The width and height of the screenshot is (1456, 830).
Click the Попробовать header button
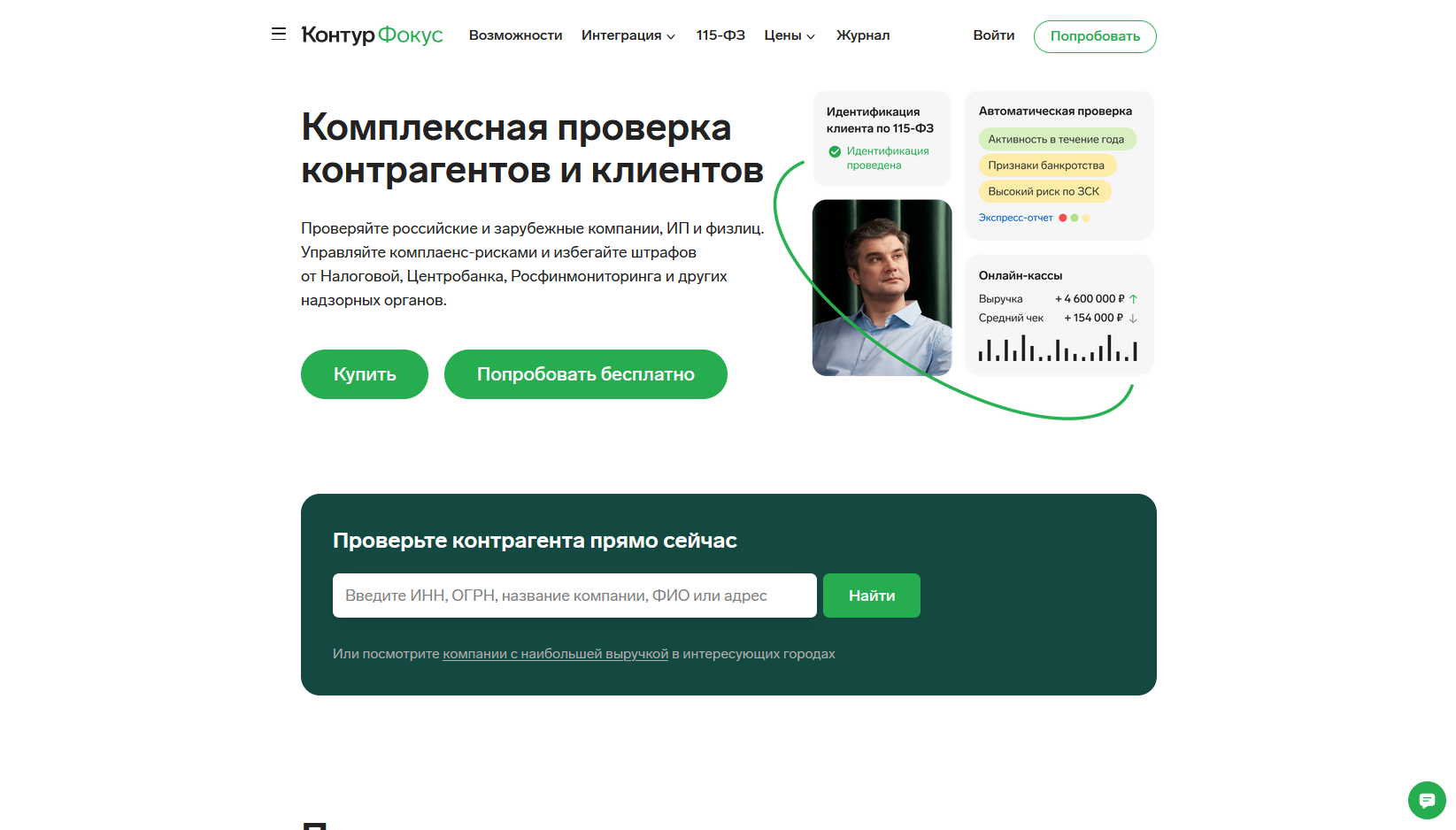[1095, 36]
